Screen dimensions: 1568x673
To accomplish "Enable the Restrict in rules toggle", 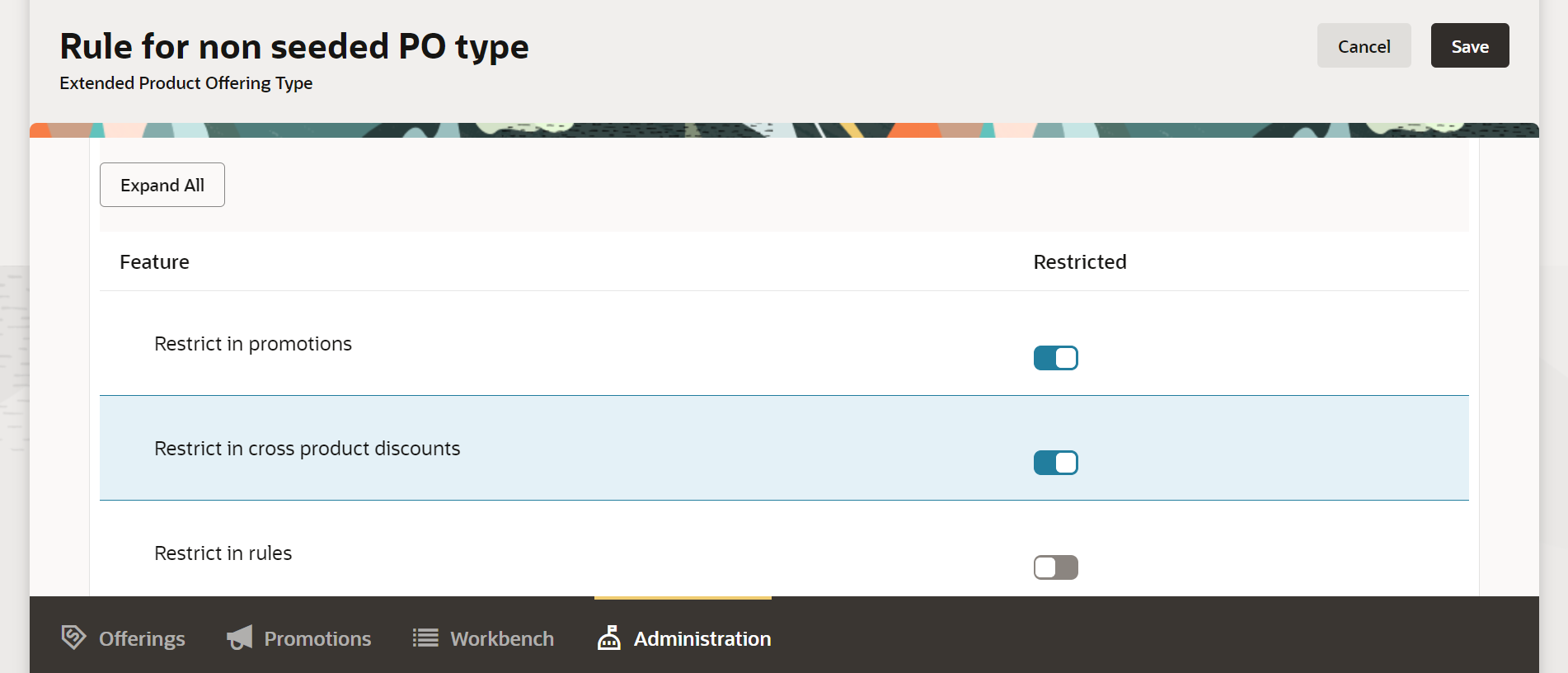I will (x=1055, y=567).
